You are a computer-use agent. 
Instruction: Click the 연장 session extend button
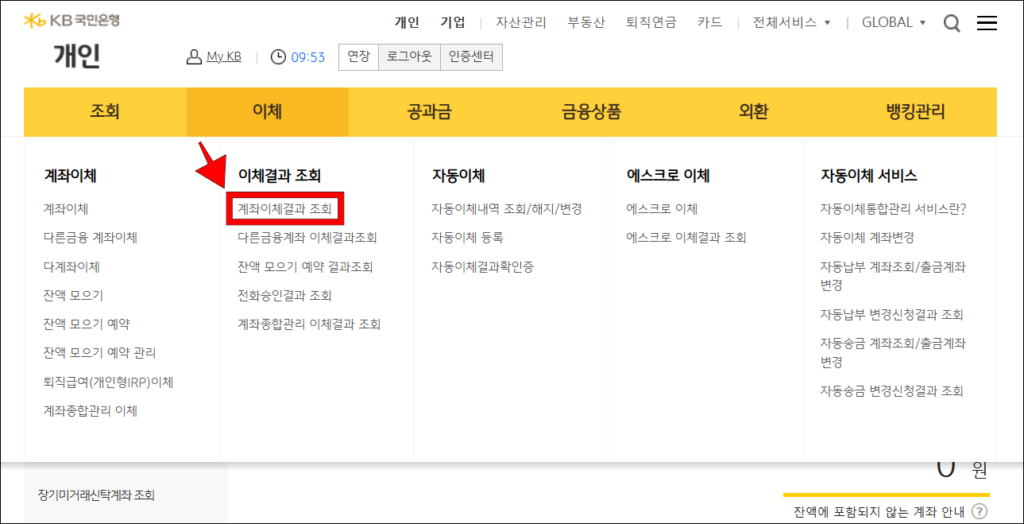click(x=359, y=57)
